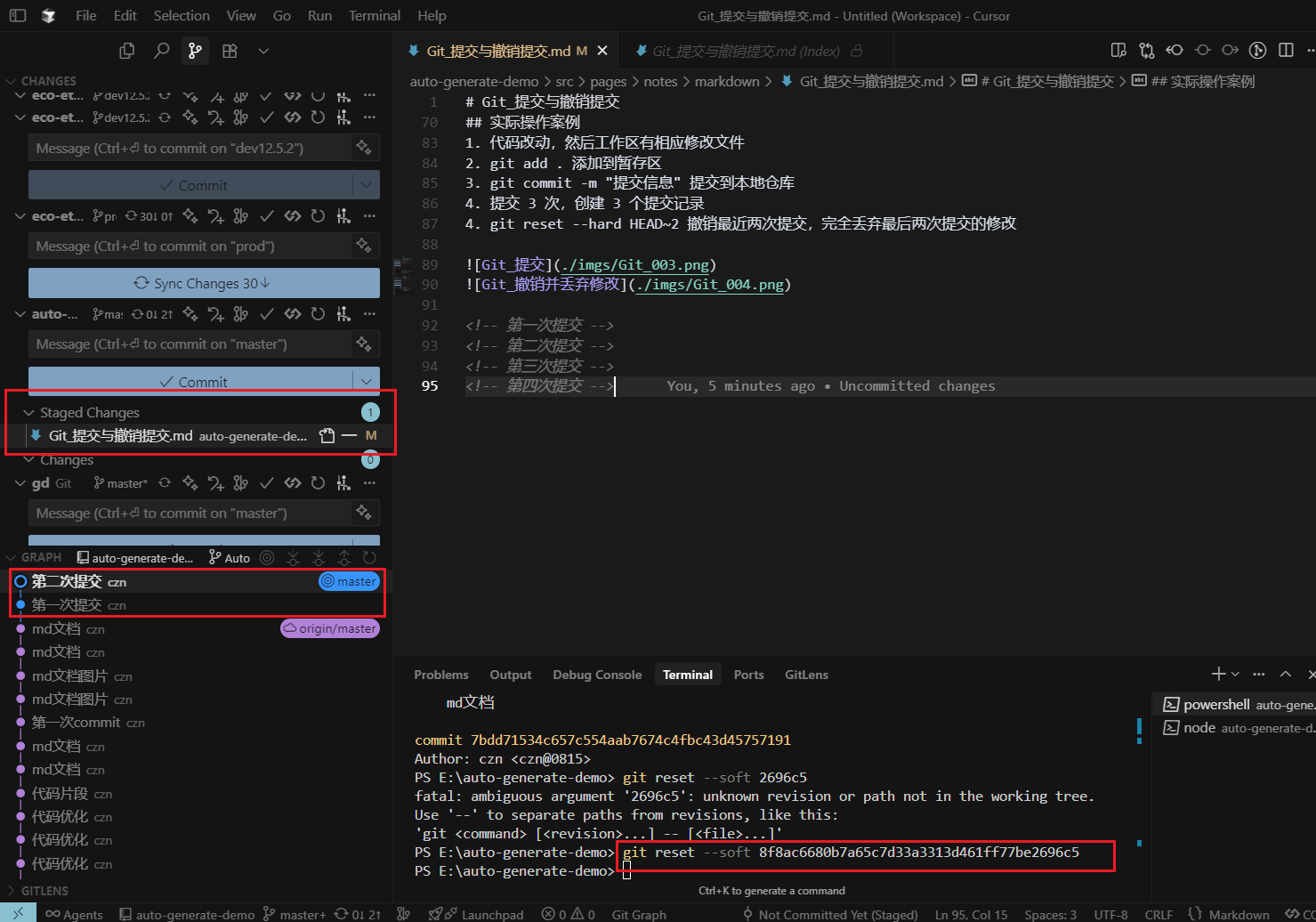Viewport: 1316px width, 922px height.
Task: Unstage Git_提交与撤销提交.md with minus icon
Action: point(349,435)
